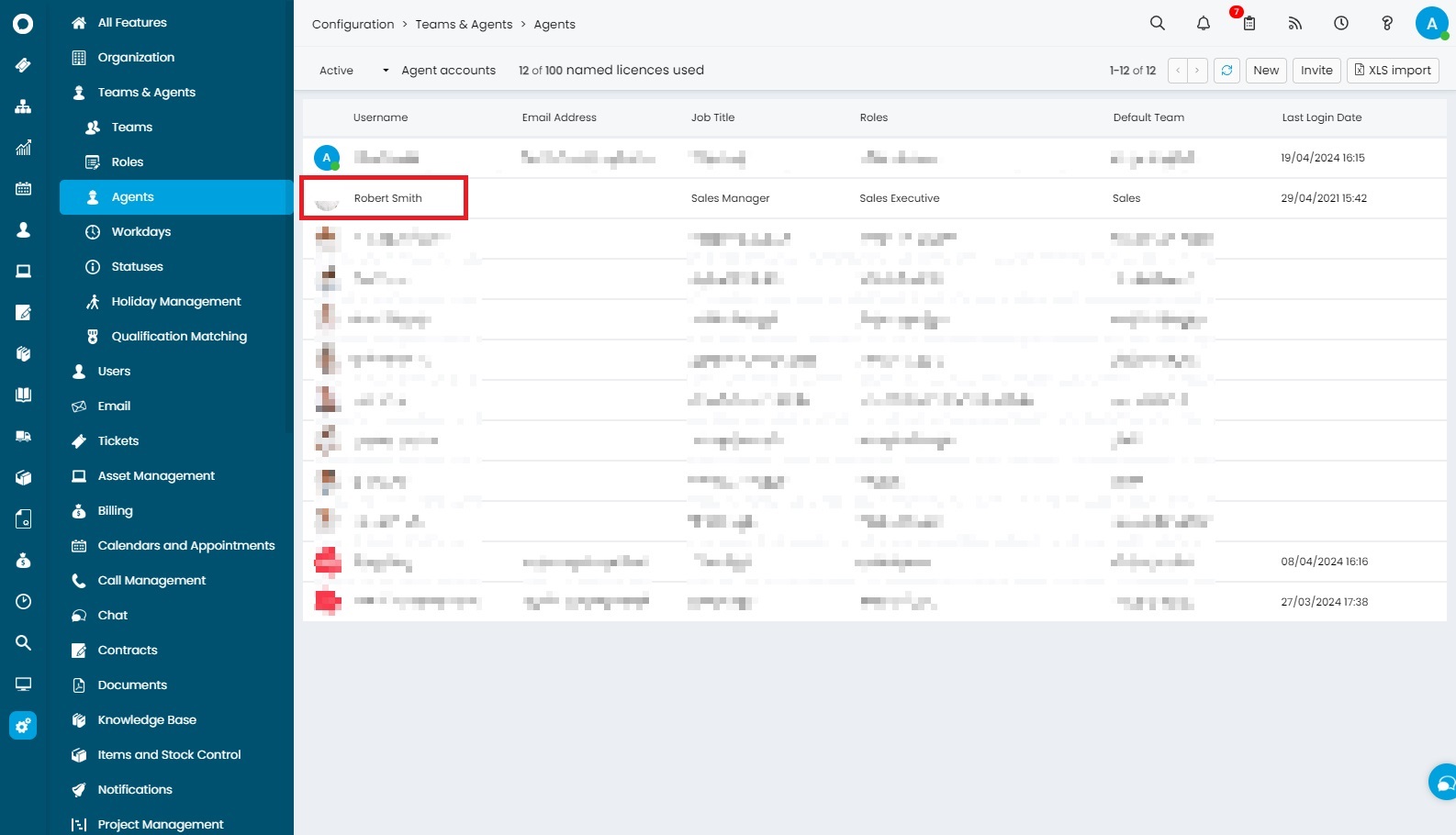Screen dimensions: 1456x835
Task: Open the live chat support bubble
Action: (x=1444, y=783)
